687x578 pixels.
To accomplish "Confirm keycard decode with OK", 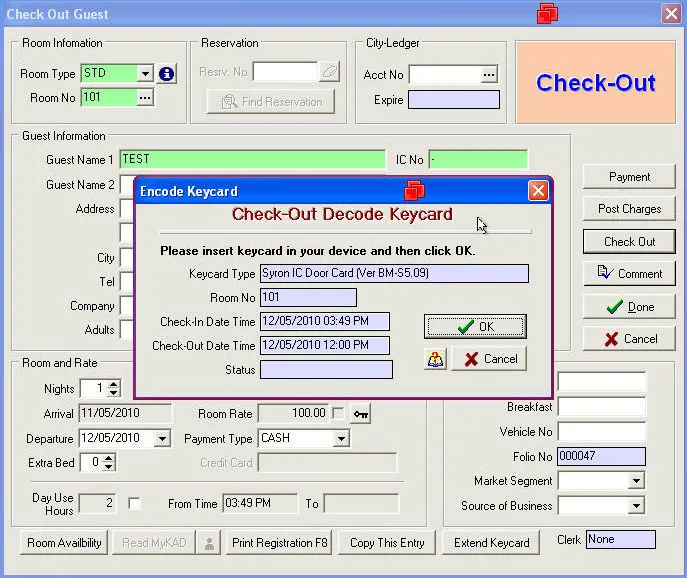I will 475,326.
